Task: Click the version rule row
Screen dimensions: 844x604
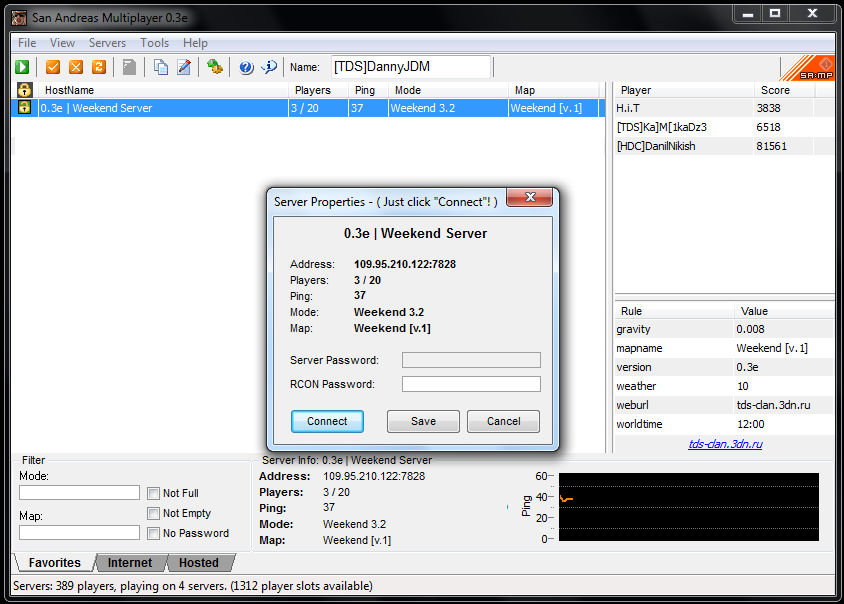Action: [725, 367]
